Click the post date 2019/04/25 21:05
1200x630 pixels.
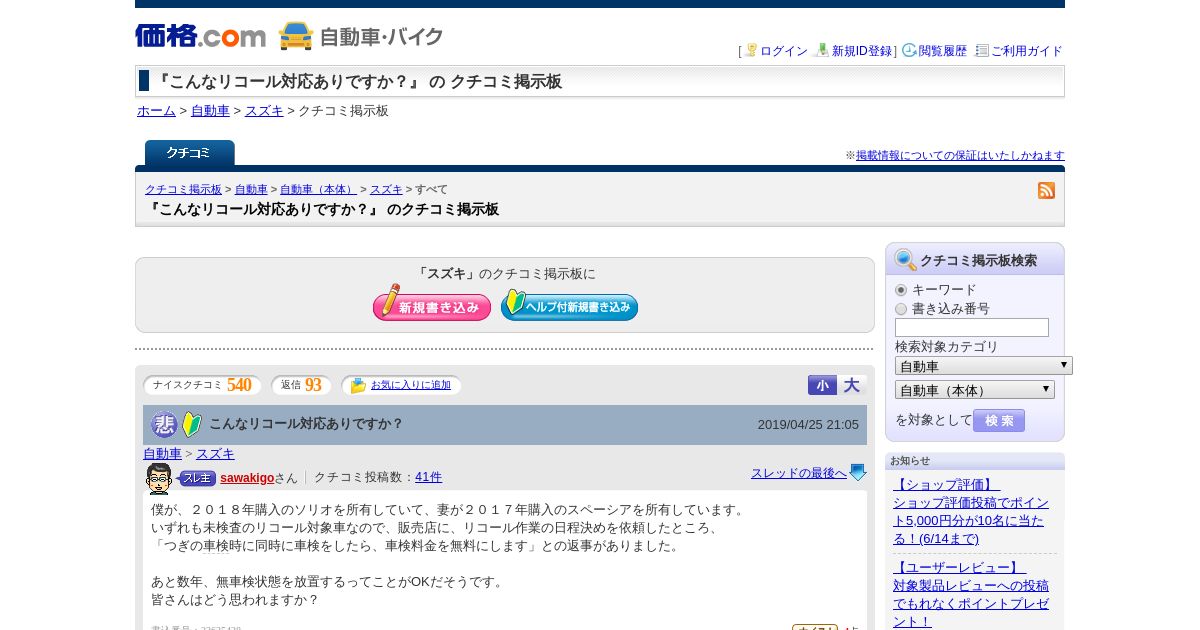(808, 425)
